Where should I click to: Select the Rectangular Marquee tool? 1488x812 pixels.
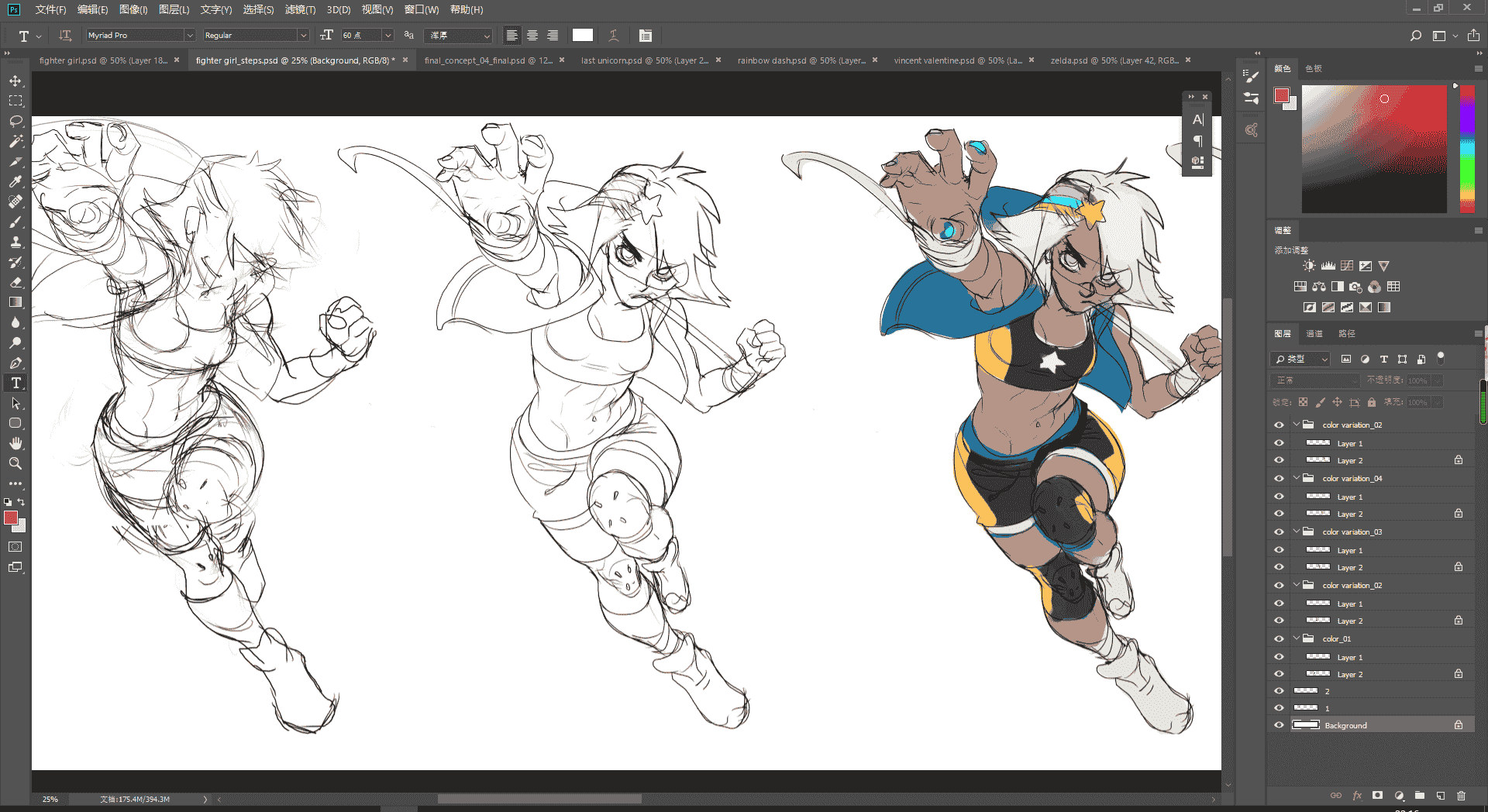tap(15, 101)
